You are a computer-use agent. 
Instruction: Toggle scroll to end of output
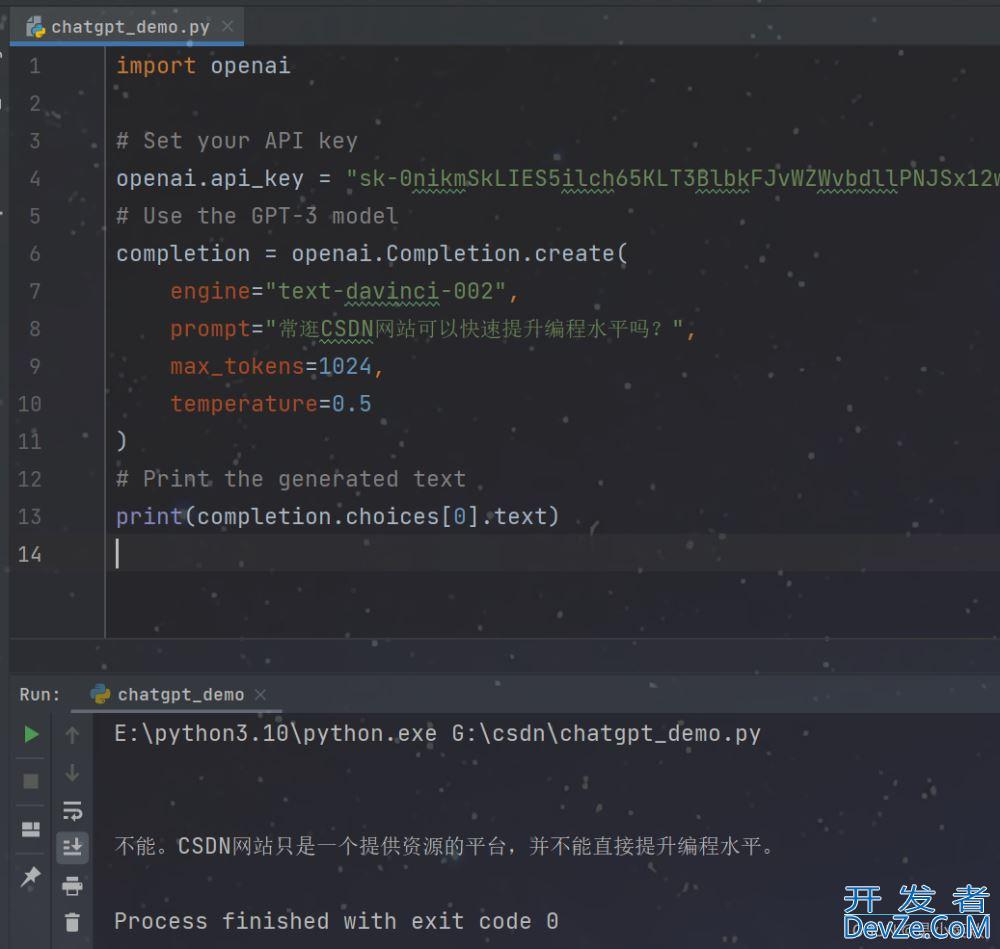point(72,848)
